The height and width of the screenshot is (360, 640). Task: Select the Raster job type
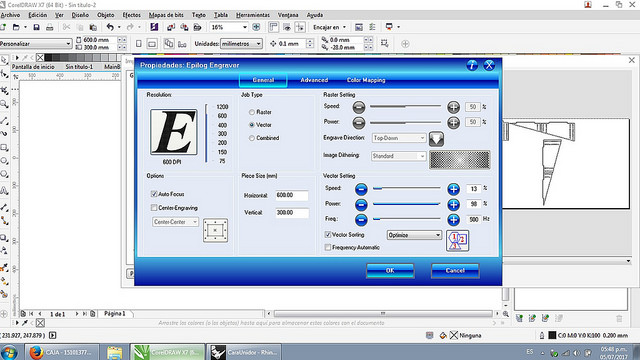pos(252,112)
